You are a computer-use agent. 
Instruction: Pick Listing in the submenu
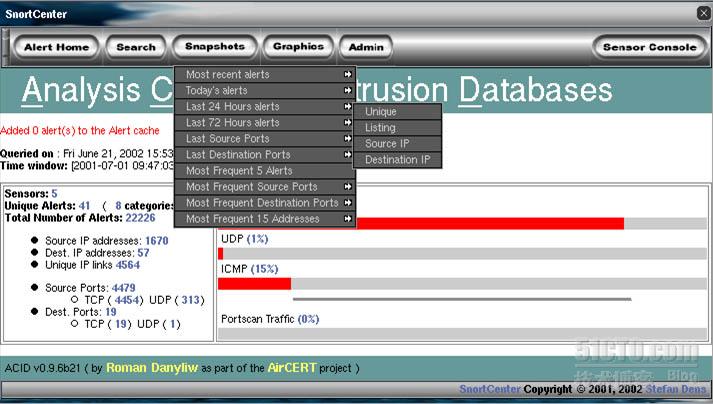click(397, 128)
